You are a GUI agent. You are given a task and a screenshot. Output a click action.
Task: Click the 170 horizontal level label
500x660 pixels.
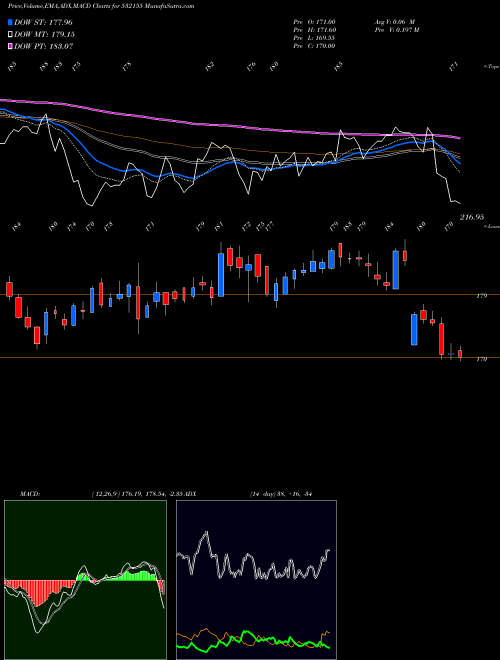[481, 359]
